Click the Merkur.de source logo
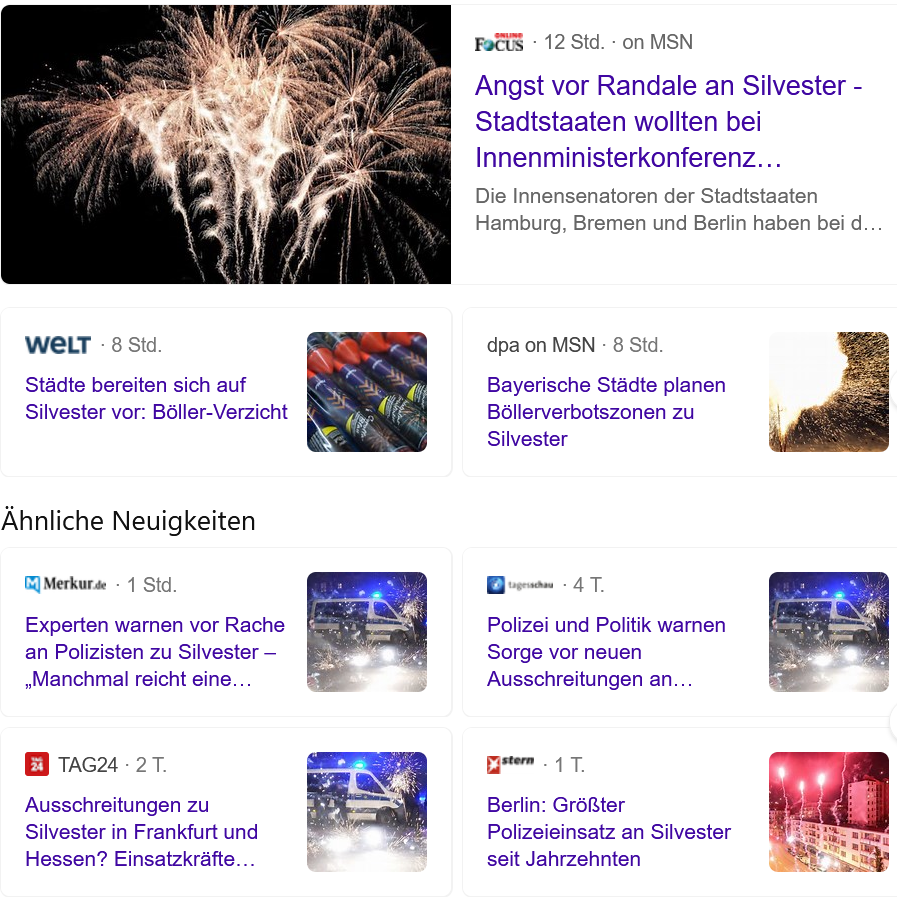The height and width of the screenshot is (897, 897). tap(66, 584)
